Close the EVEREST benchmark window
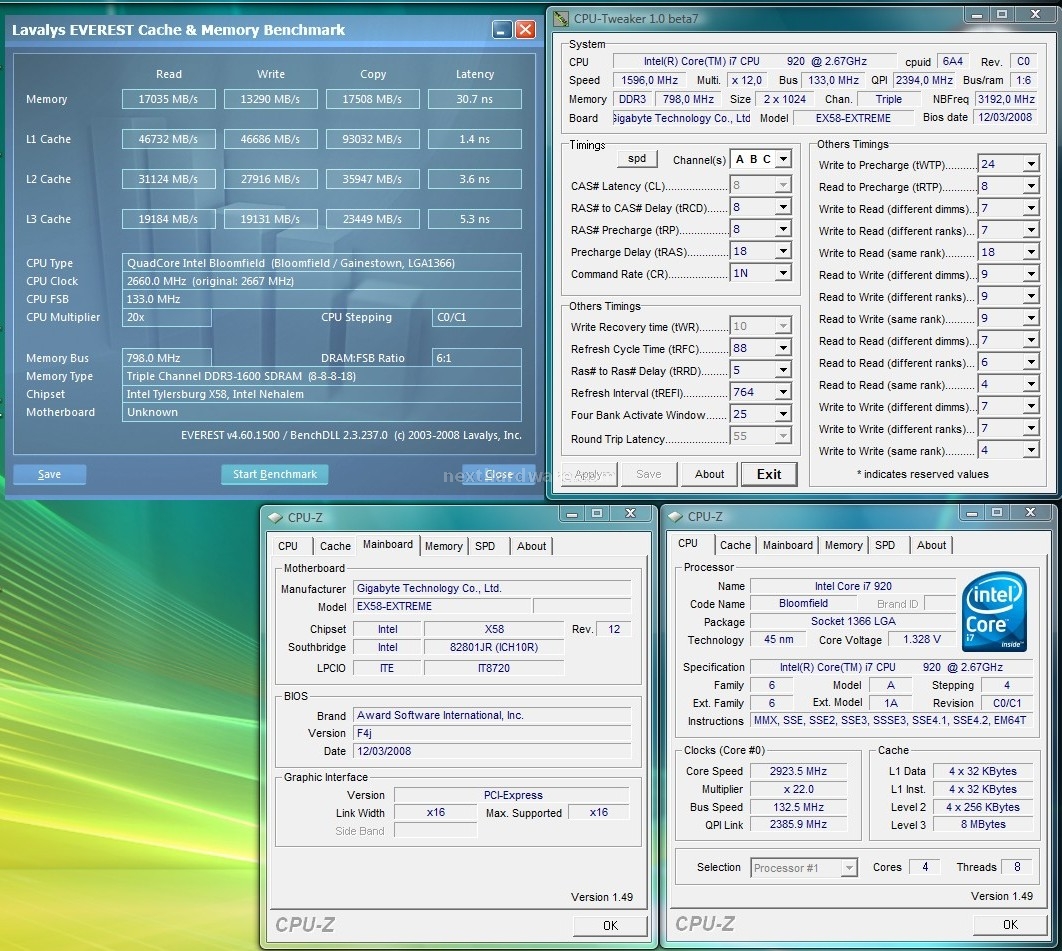This screenshot has height=951, width=1062. pos(526,30)
